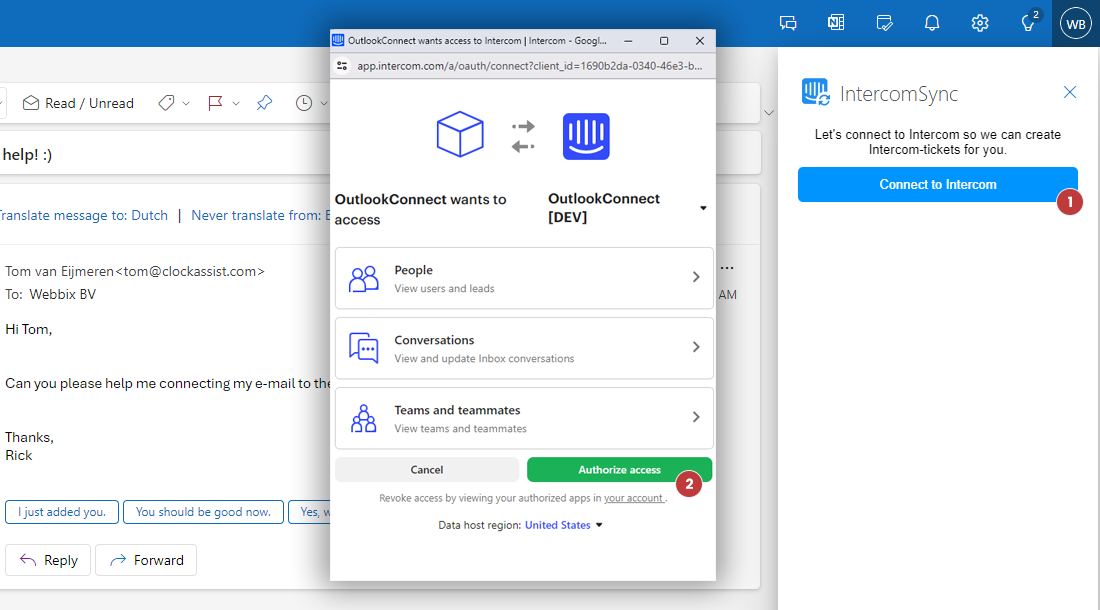This screenshot has width=1100, height=610.
Task: Flag the message with flag icon
Action: tap(215, 103)
